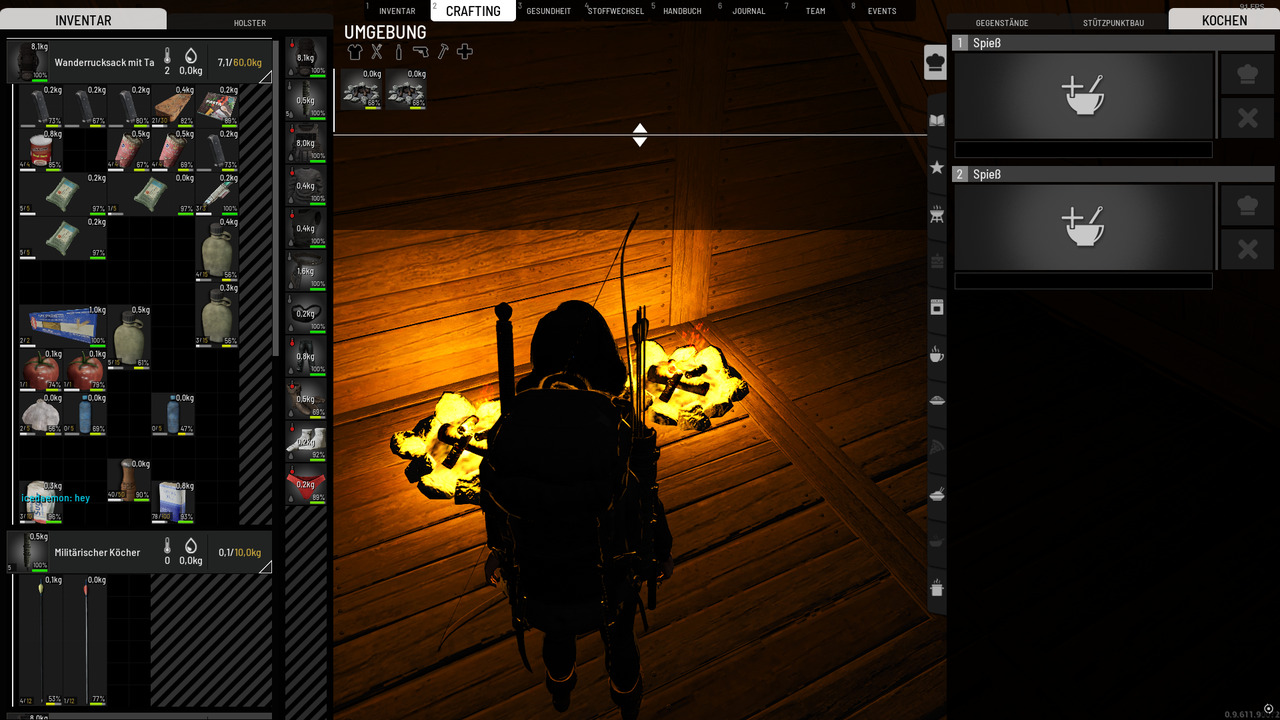1280x720 pixels.
Task: Click the hammer tools filter icon
Action: (x=442, y=52)
